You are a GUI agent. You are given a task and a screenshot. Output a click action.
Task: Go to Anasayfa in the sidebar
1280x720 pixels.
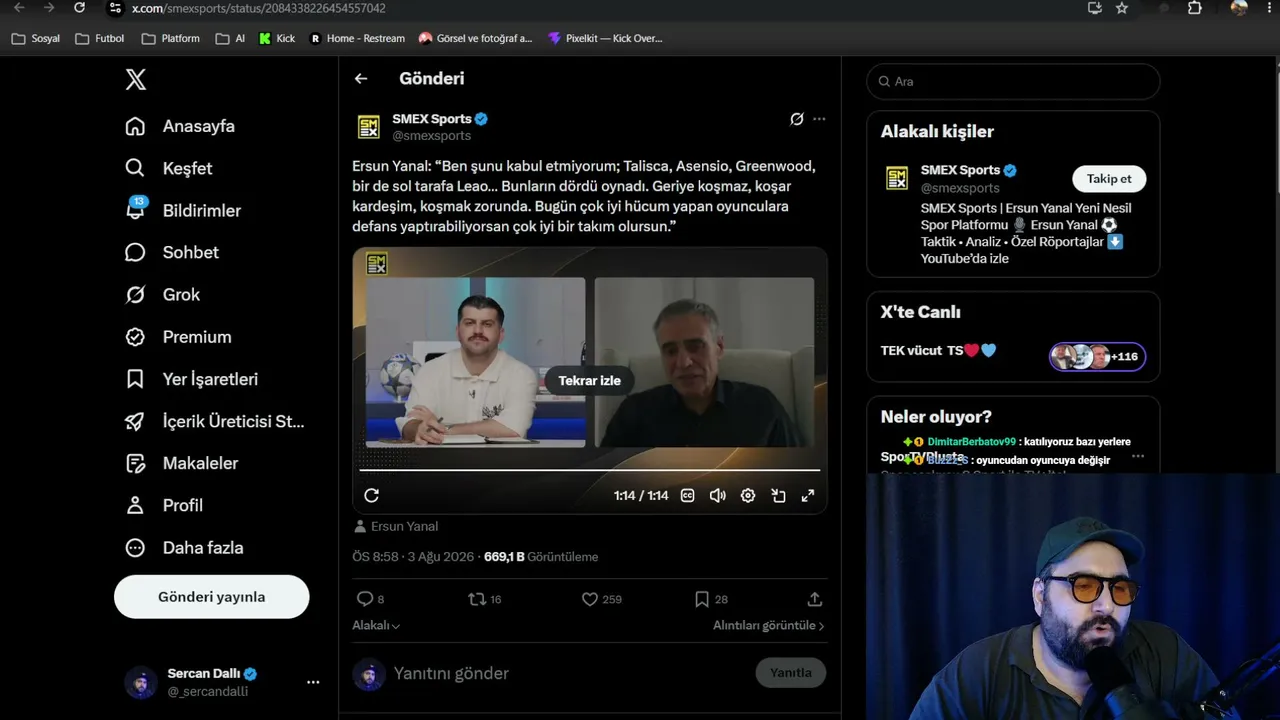tap(180, 127)
